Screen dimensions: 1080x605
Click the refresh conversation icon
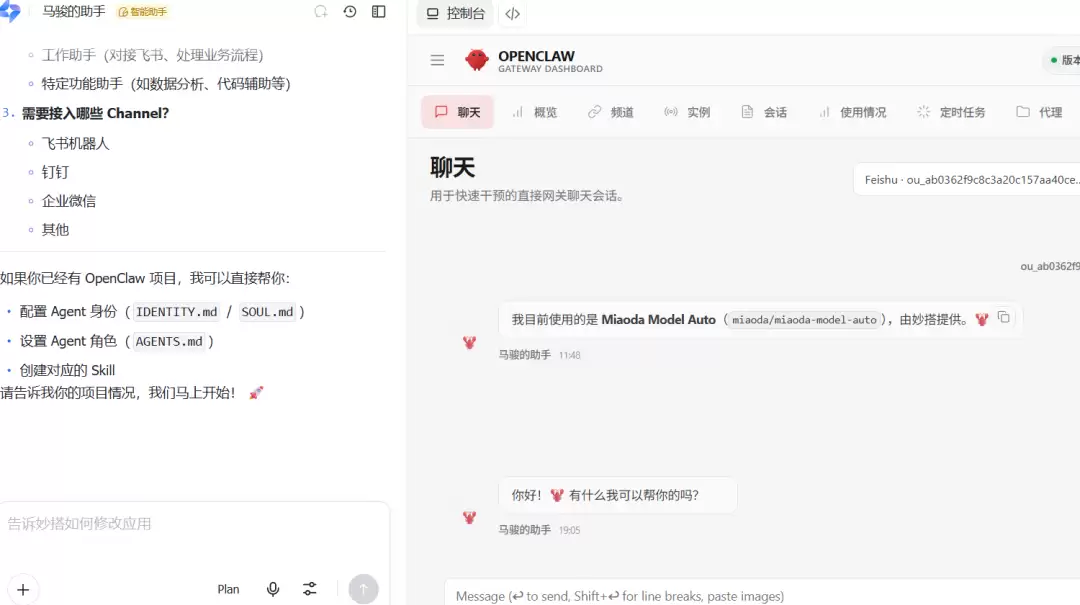[321, 12]
